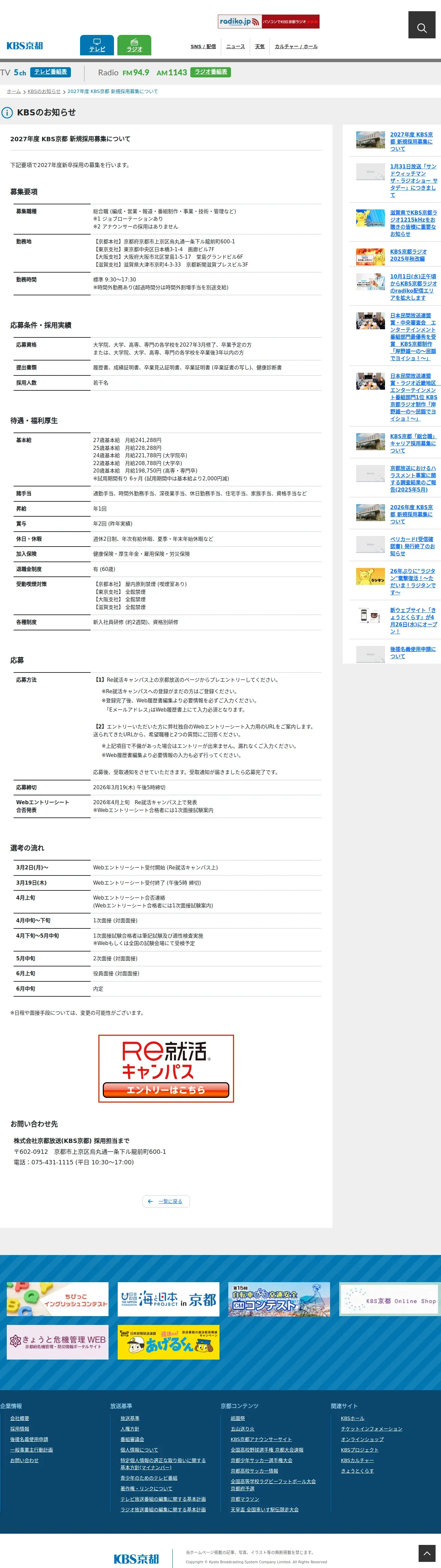Open the きょうと危機管理WEB banner

pyautogui.click(x=58, y=1342)
